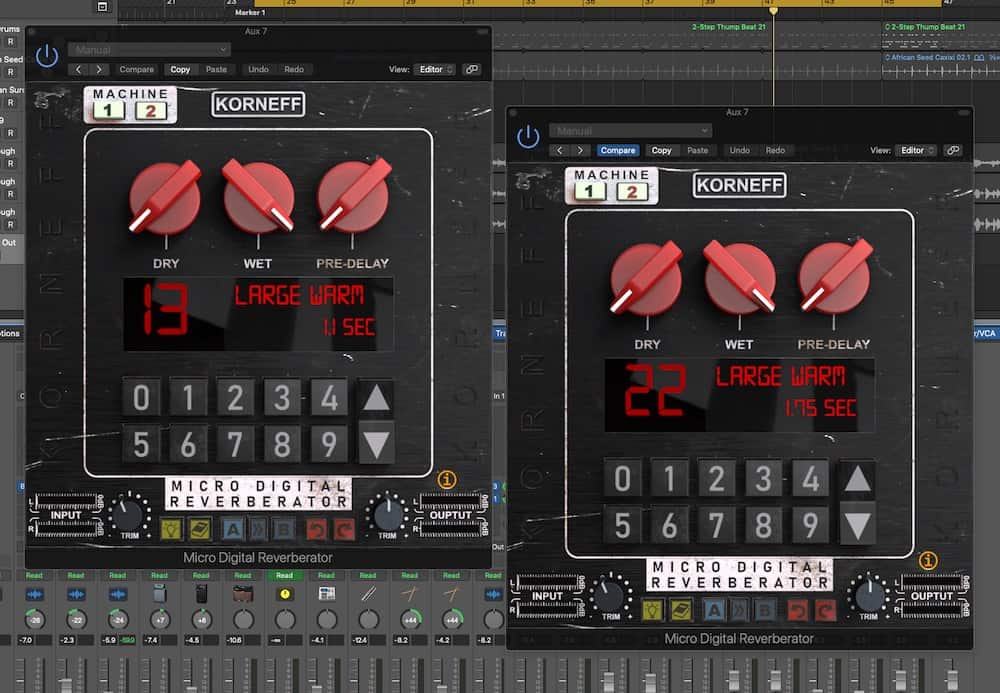This screenshot has height=693, width=1000.
Task: Click drumsticks icon on -12.4 mixer channel
Action: [x=368, y=594]
